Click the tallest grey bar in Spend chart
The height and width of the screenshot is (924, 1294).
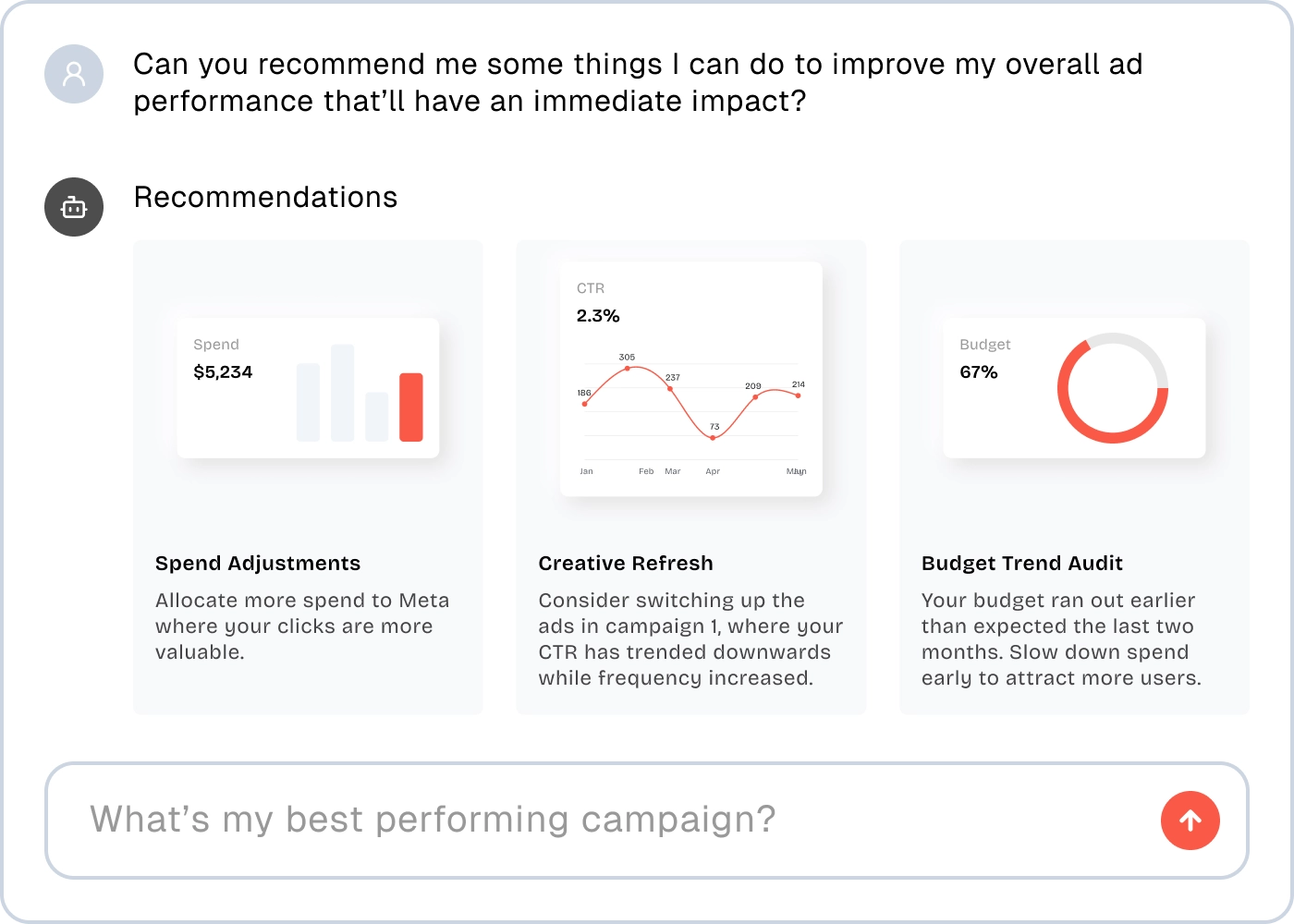pos(343,393)
